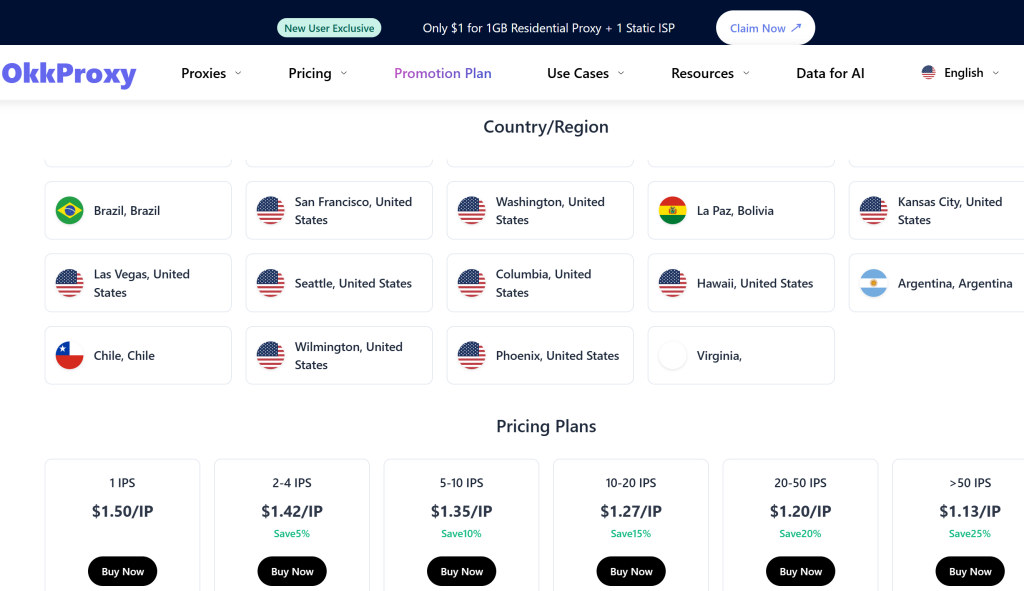Click the Chile flag icon
The height and width of the screenshot is (591, 1024).
[x=69, y=356]
